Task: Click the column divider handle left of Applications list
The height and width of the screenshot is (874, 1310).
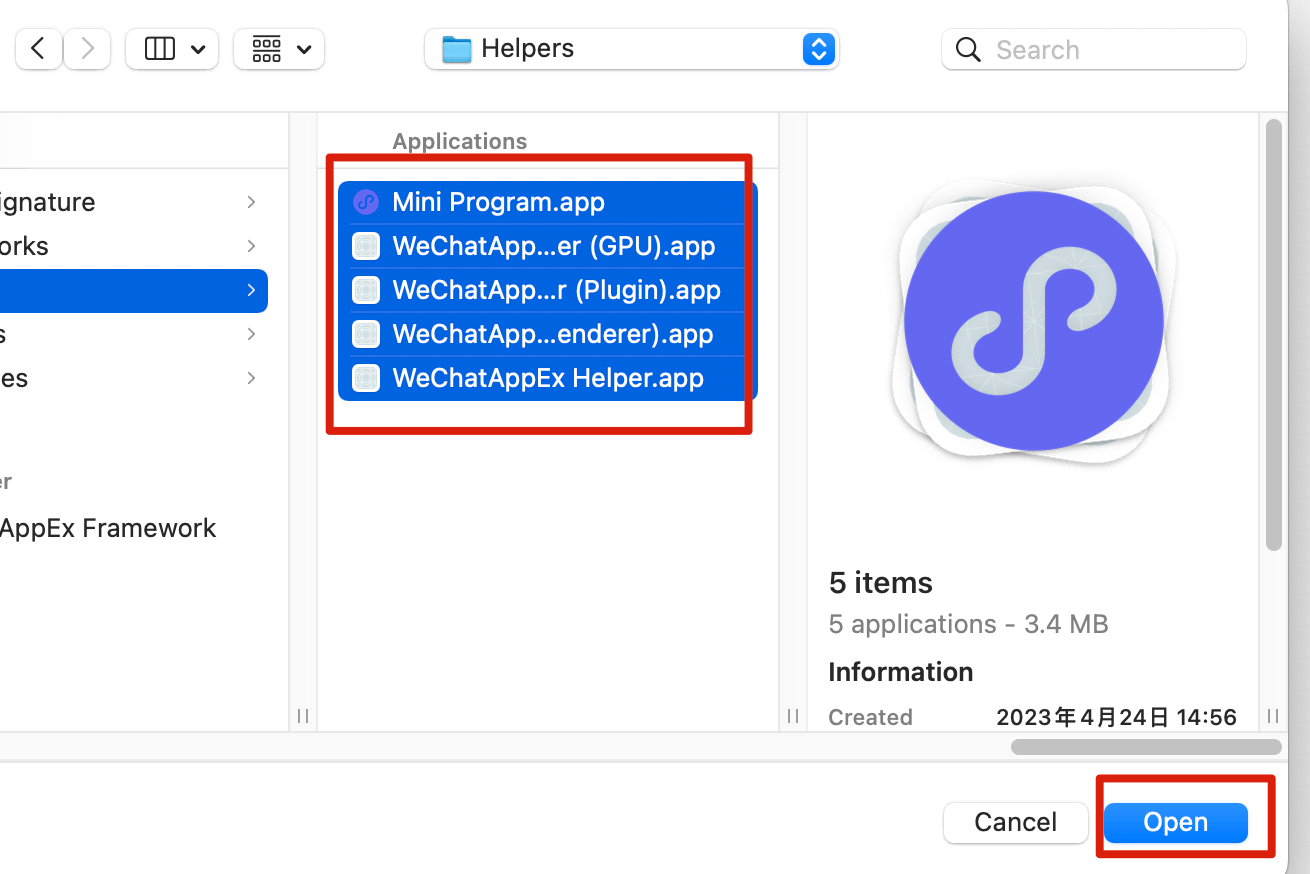Action: pyautogui.click(x=303, y=716)
